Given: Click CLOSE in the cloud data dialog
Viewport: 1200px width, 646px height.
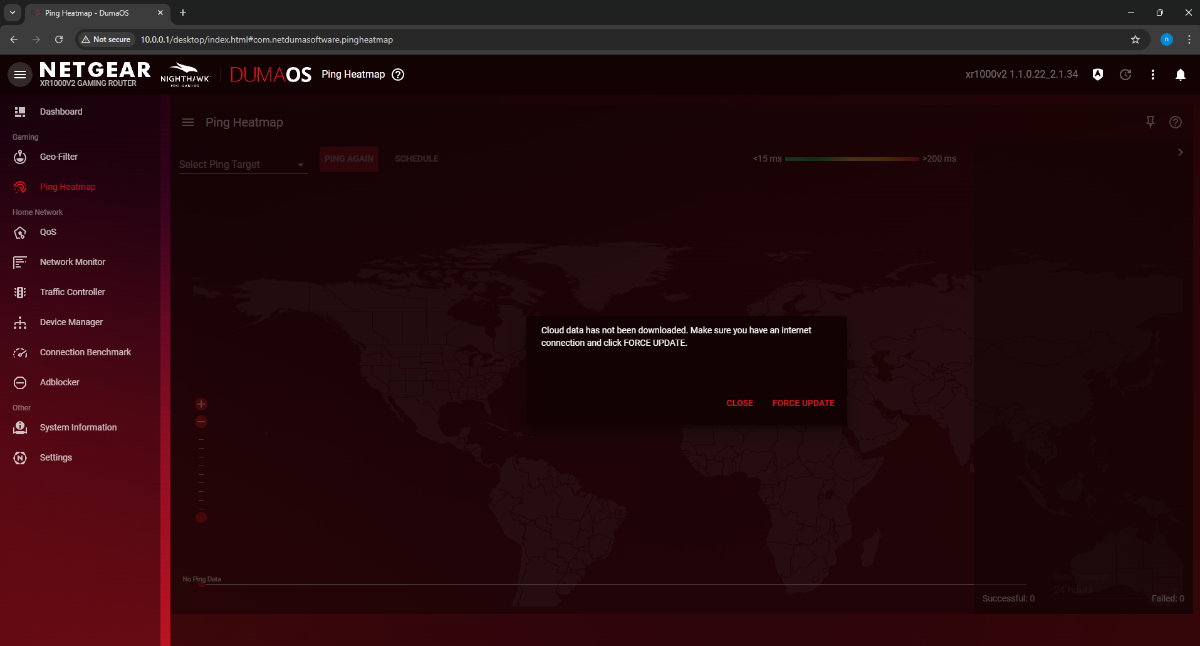Looking at the screenshot, I should click(740, 403).
